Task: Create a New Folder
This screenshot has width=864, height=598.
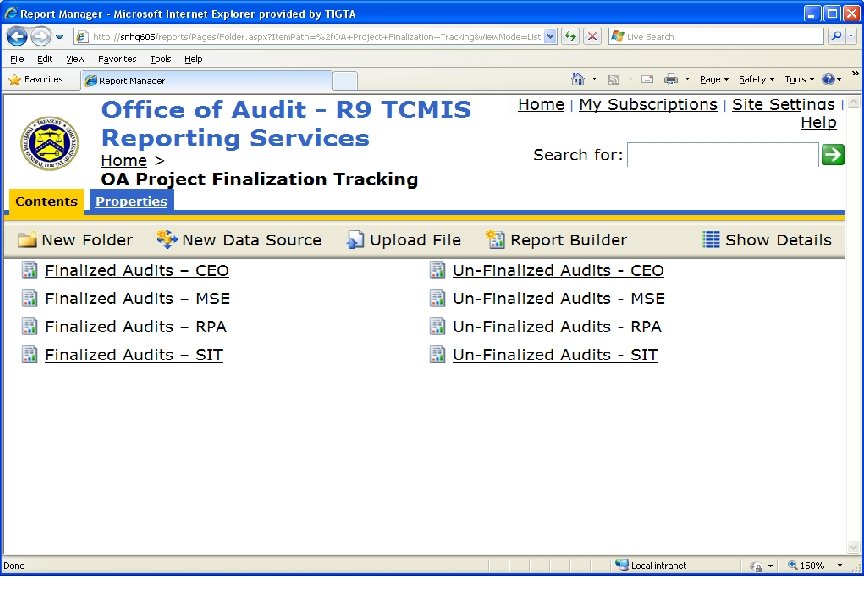Action: [x=75, y=240]
